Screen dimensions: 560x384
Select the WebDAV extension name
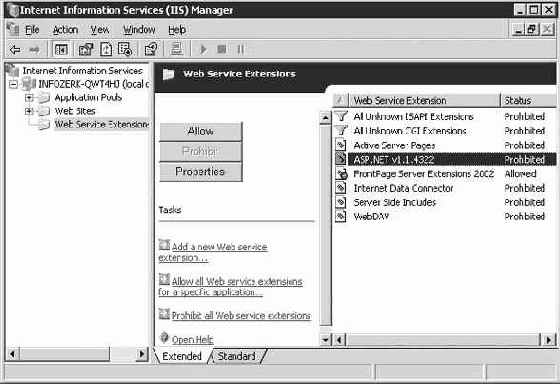coord(371,216)
